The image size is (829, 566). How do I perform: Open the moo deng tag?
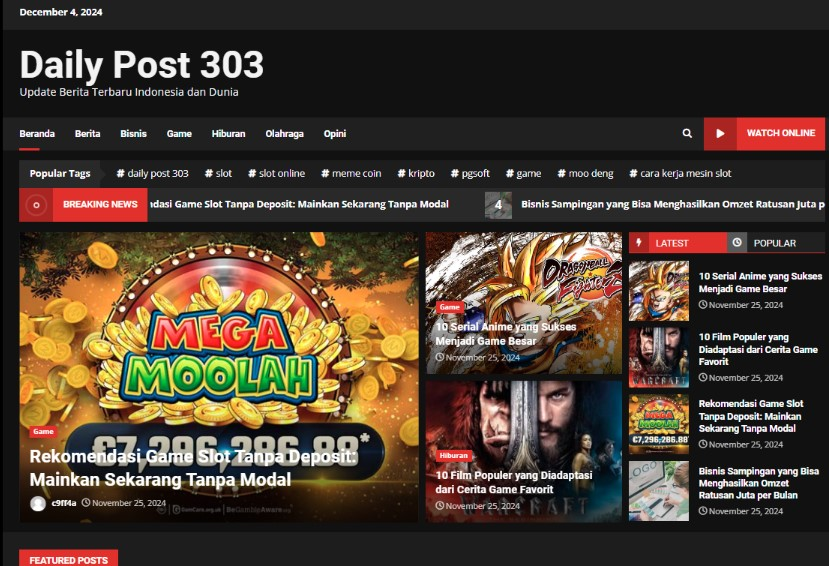pyautogui.click(x=585, y=173)
